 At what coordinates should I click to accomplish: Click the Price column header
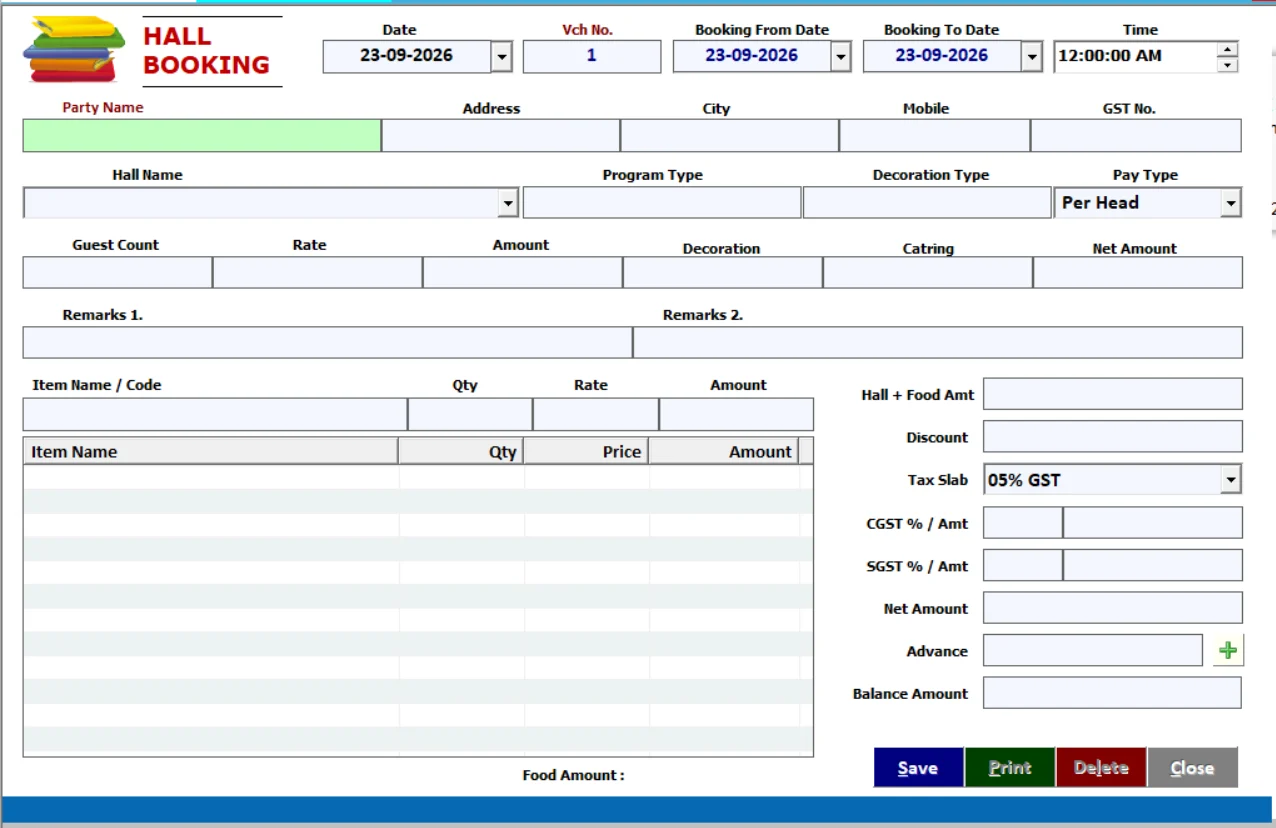[586, 451]
